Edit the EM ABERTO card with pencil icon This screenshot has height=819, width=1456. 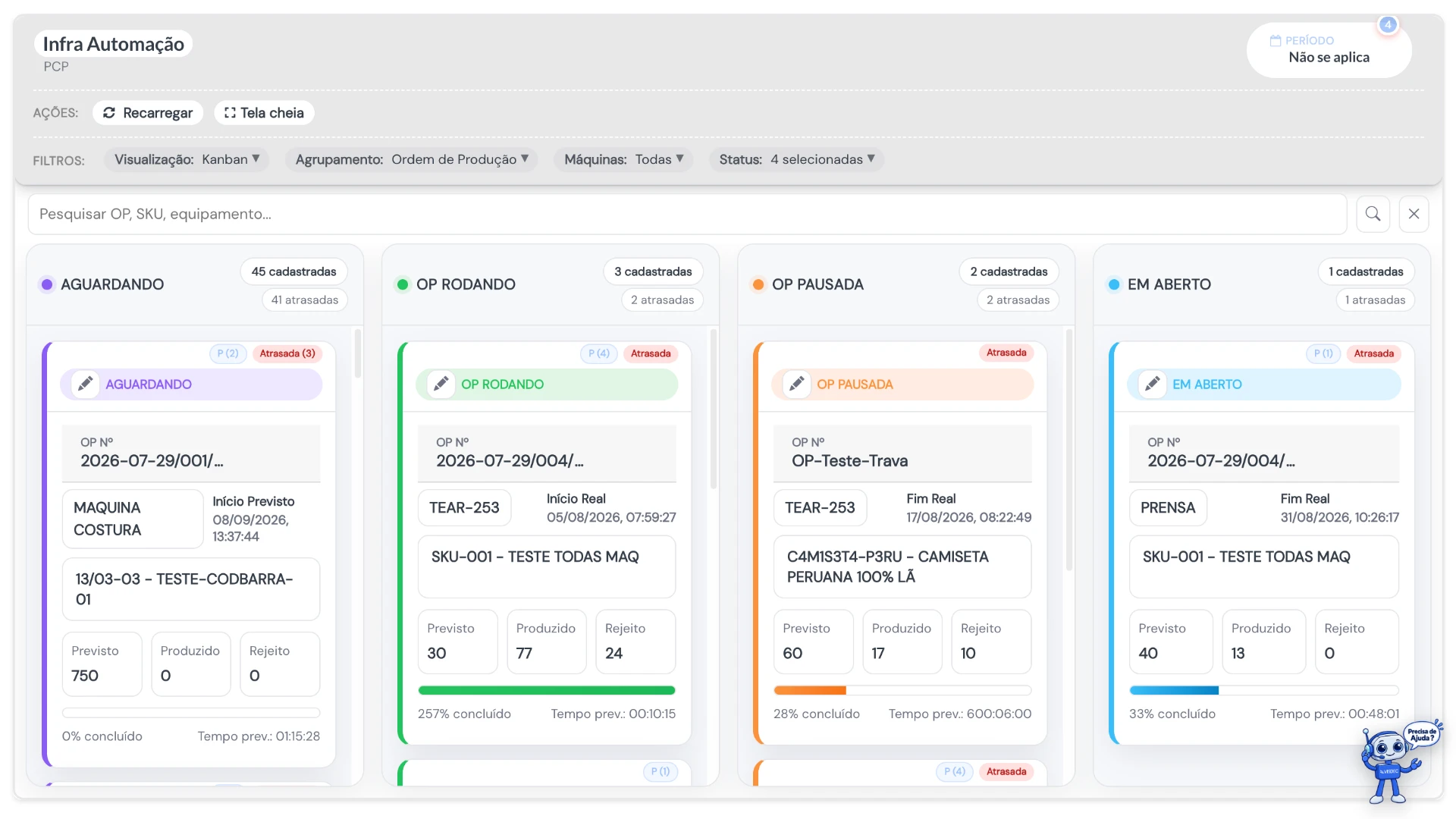click(x=1153, y=384)
